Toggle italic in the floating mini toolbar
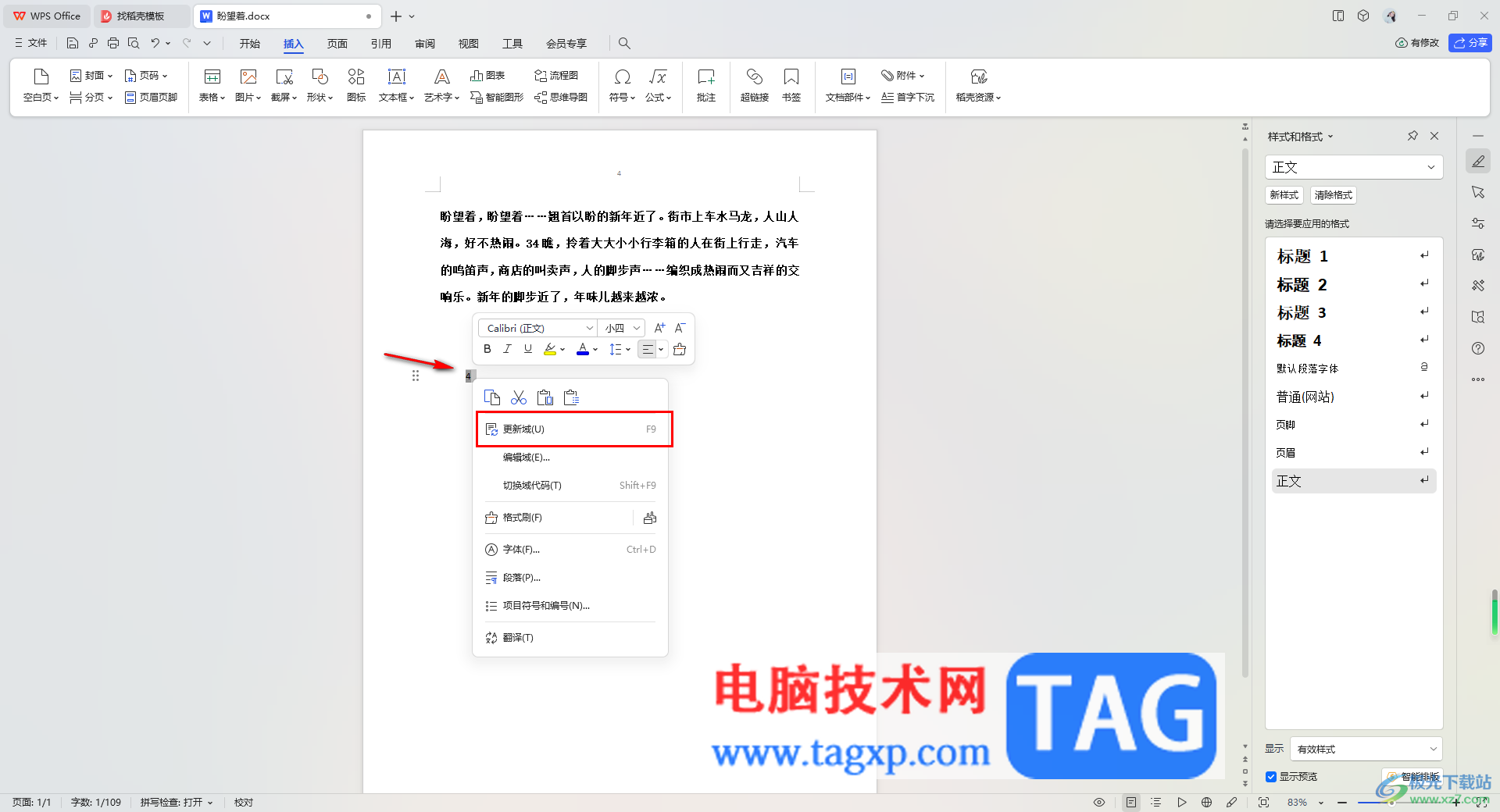The height and width of the screenshot is (812, 1500). 508,349
